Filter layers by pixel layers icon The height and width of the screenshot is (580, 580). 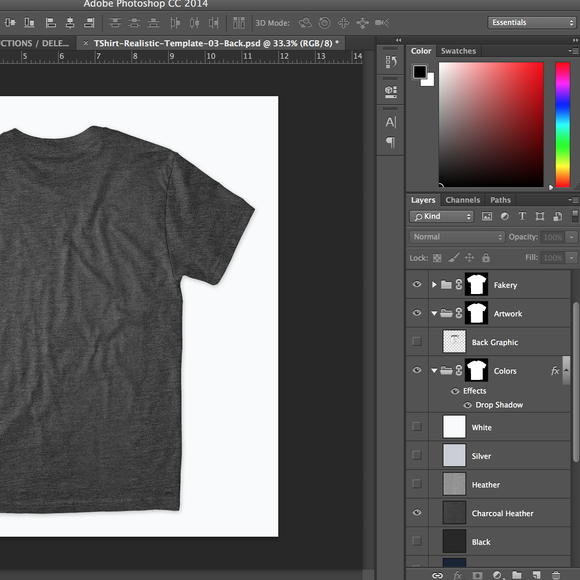click(x=487, y=216)
